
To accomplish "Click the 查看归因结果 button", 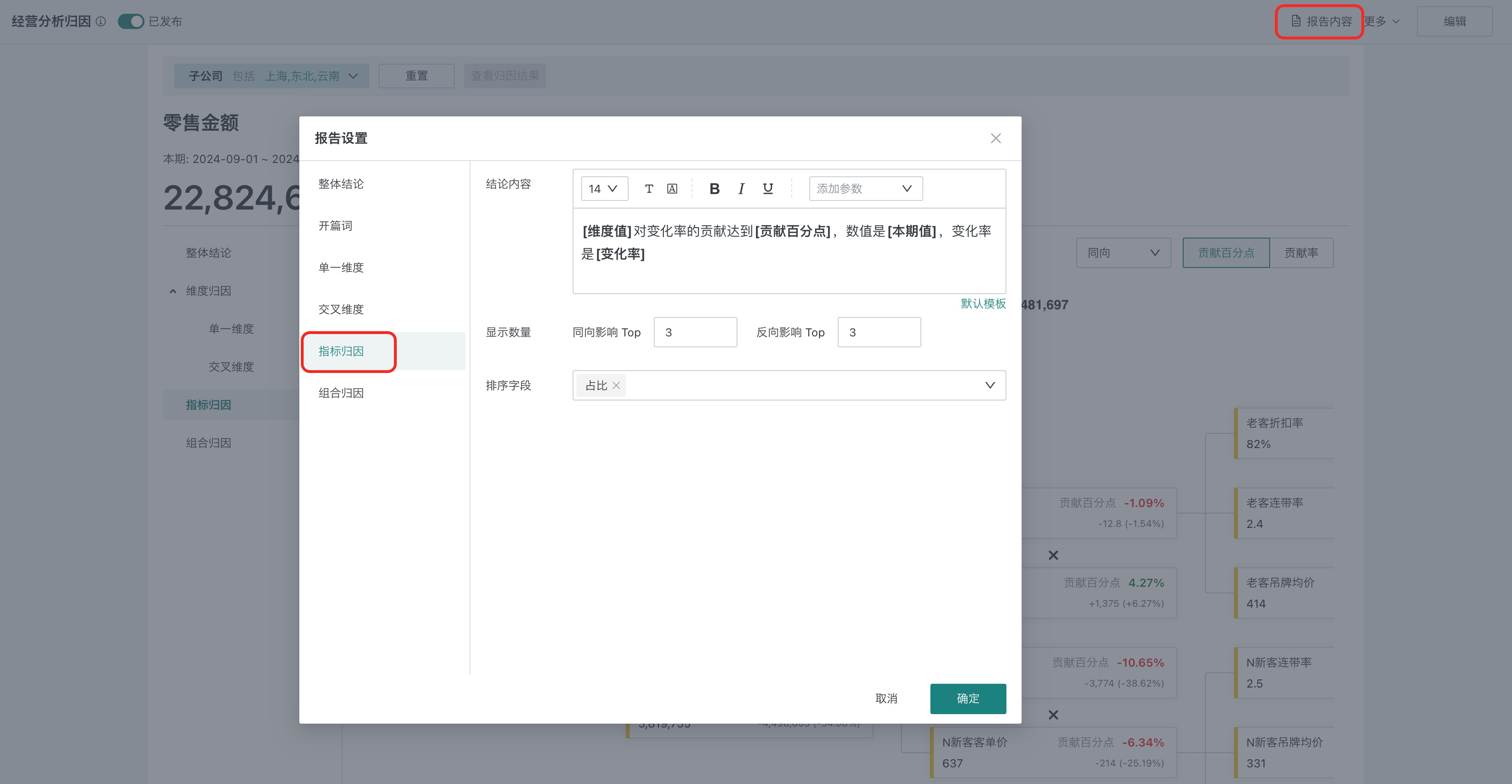I will point(505,76).
